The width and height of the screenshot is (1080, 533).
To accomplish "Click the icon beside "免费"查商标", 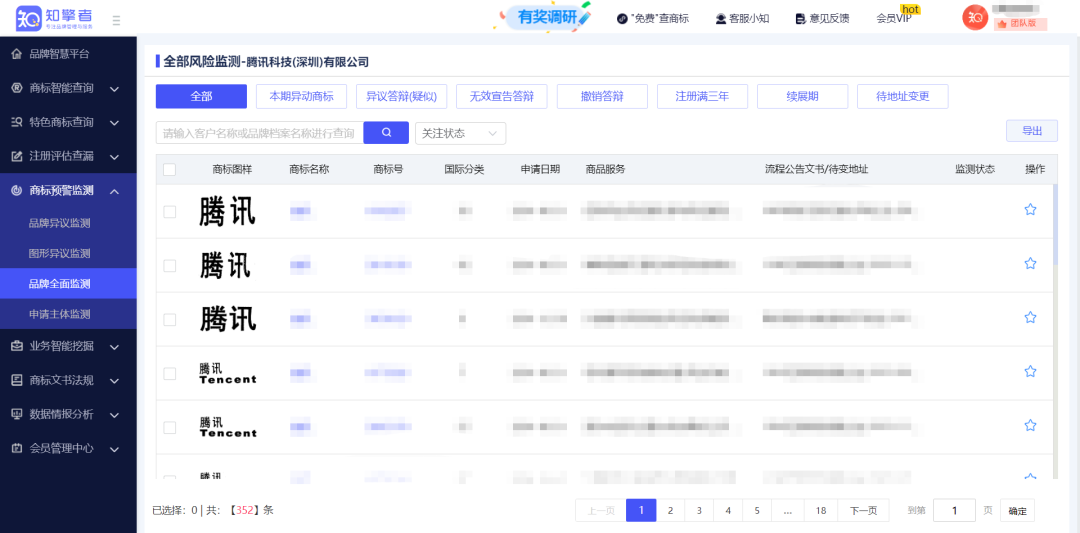I will 621,19.
